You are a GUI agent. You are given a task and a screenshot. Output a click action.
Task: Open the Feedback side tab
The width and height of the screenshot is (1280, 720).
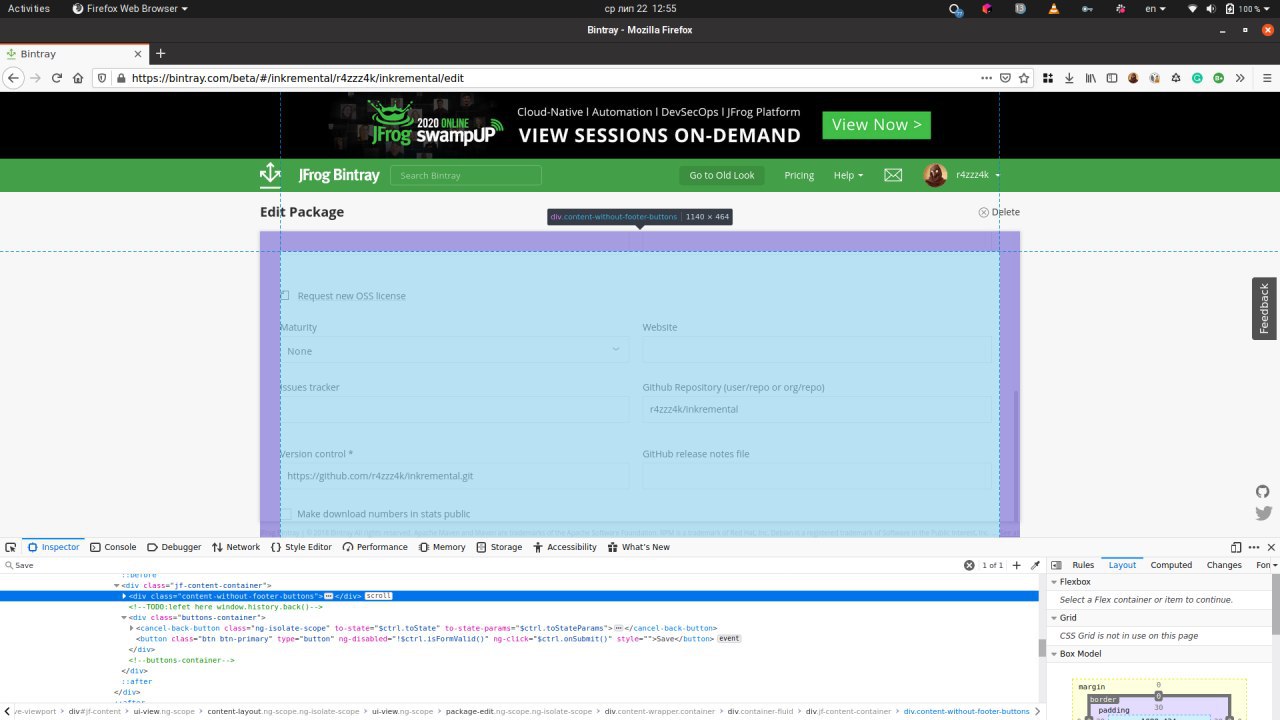[1265, 308]
